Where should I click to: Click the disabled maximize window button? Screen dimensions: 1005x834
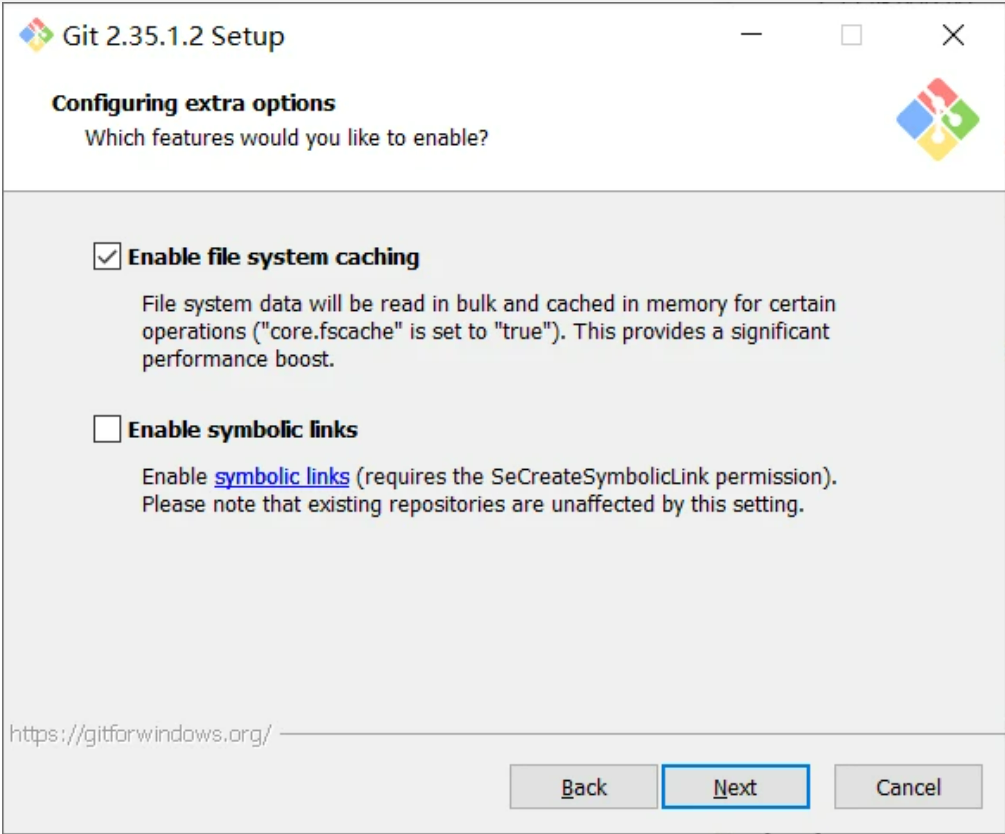851,36
